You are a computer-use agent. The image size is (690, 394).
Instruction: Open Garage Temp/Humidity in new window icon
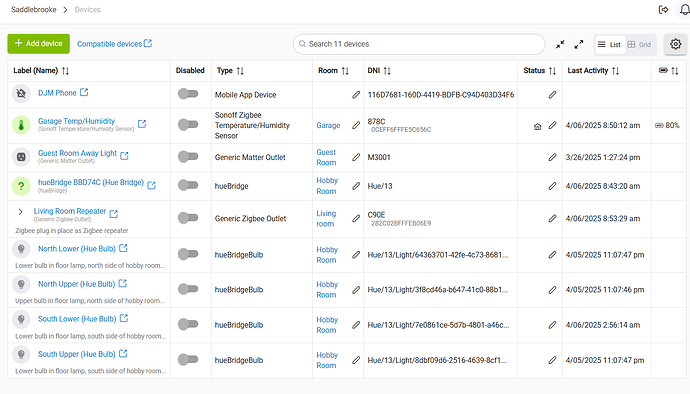142,124
